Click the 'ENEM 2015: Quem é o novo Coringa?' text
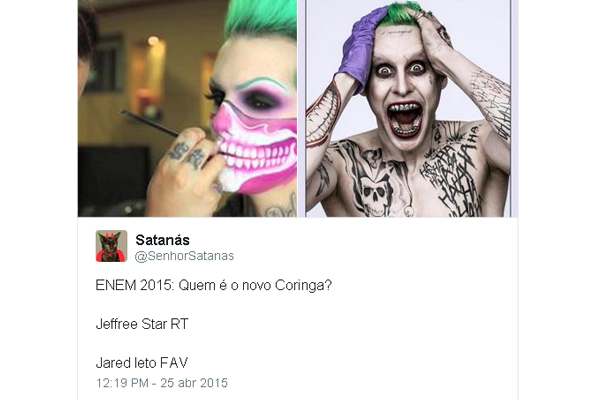Viewport: 600px width, 400px height. click(x=214, y=286)
